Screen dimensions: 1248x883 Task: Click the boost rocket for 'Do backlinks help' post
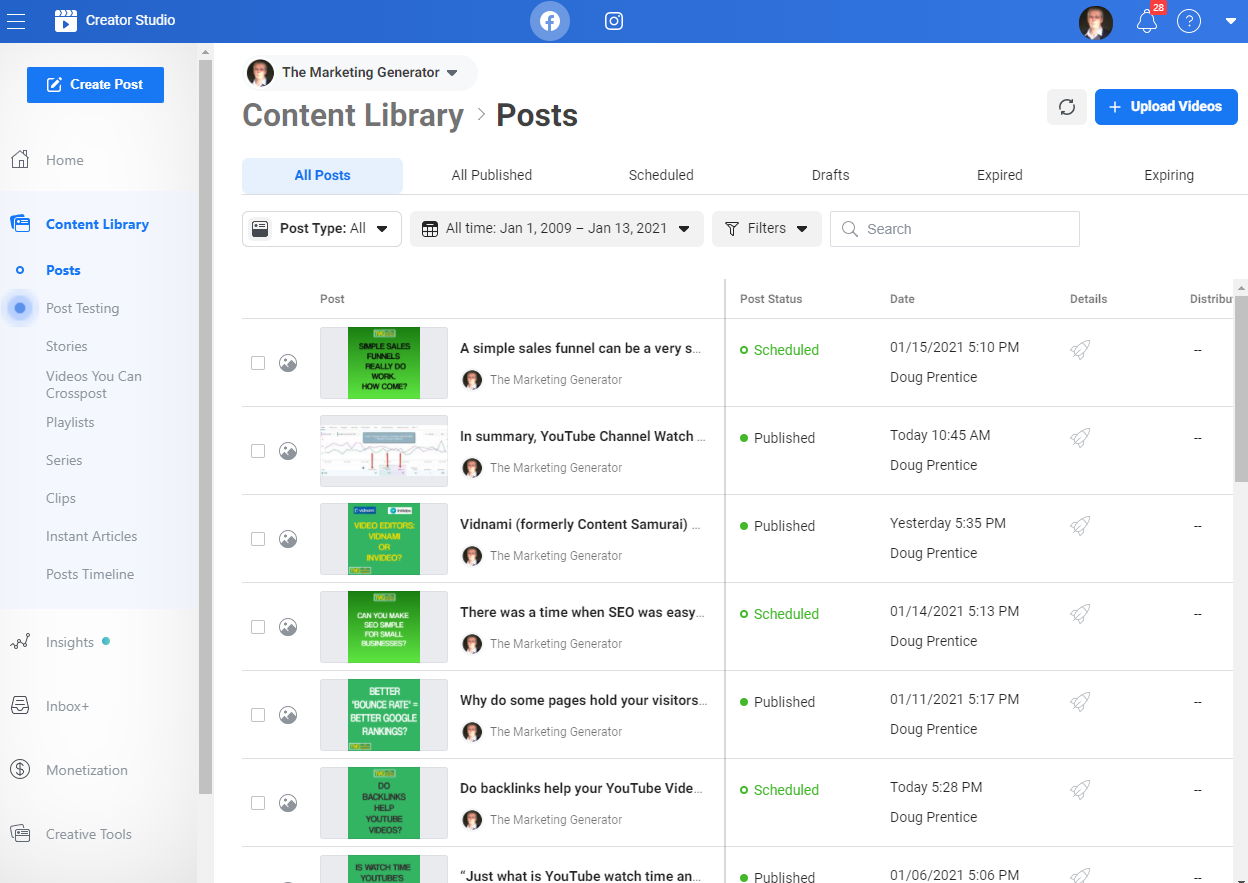click(x=1080, y=789)
